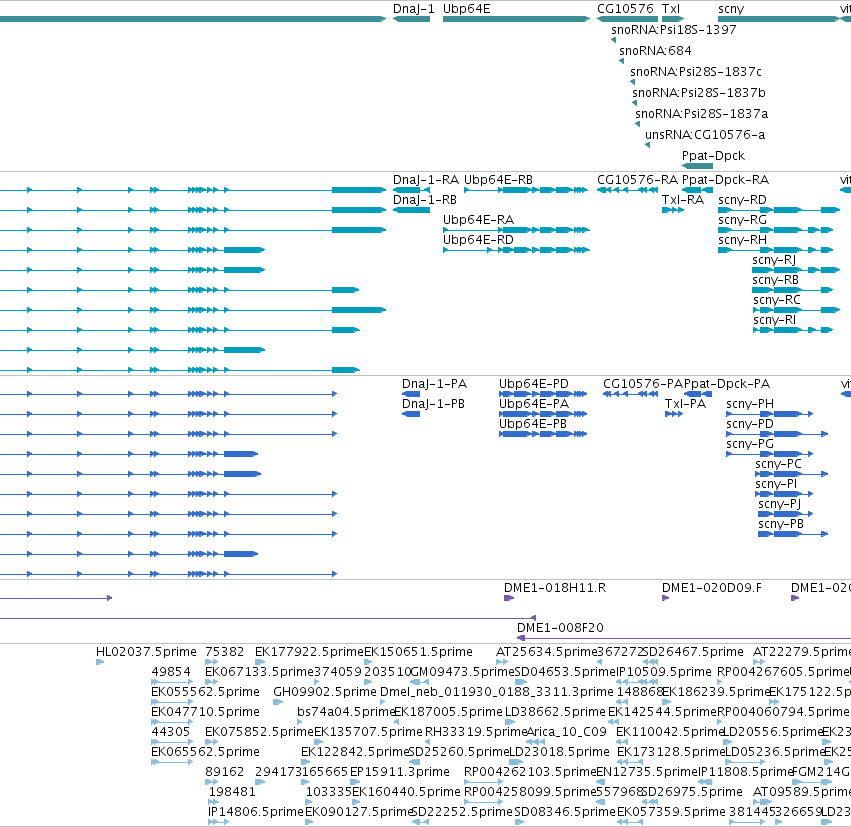Select the scny-RJ transcript label

click(x=774, y=260)
